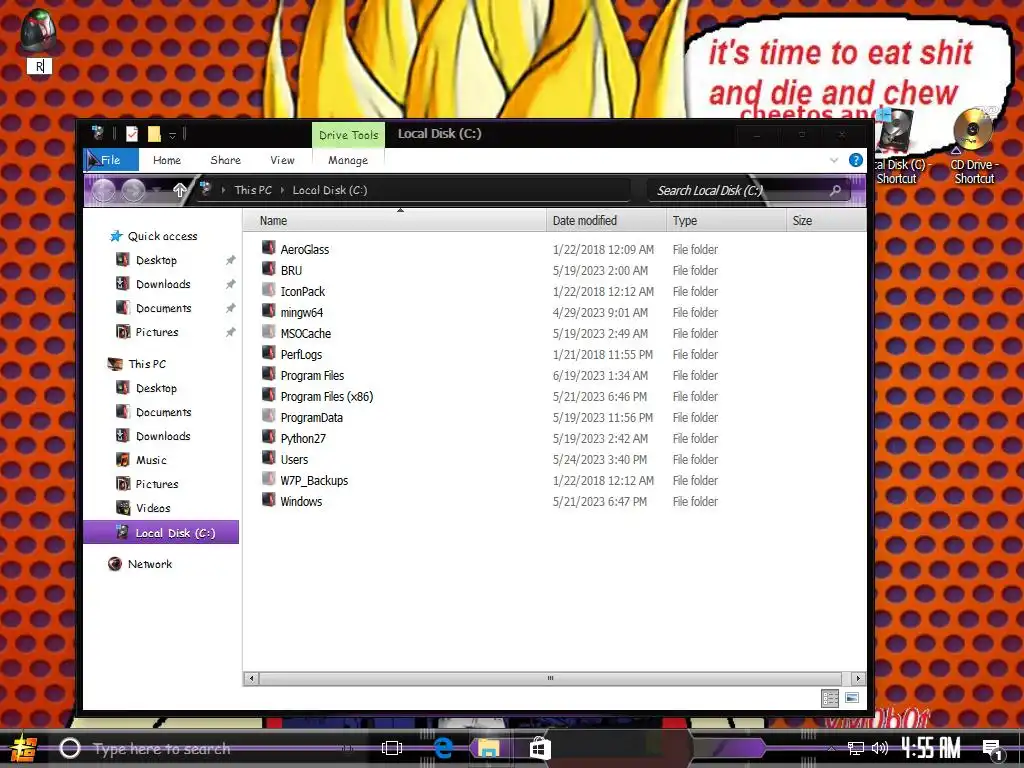The image size is (1024, 768).
Task: Go up one level with Up arrow
Action: coord(180,190)
